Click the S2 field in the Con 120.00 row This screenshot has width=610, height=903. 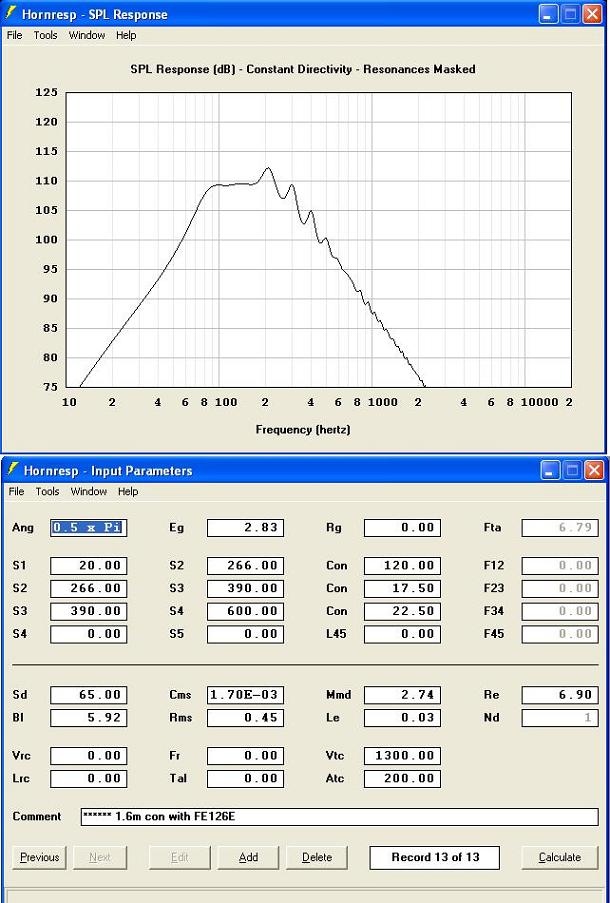pos(245,566)
